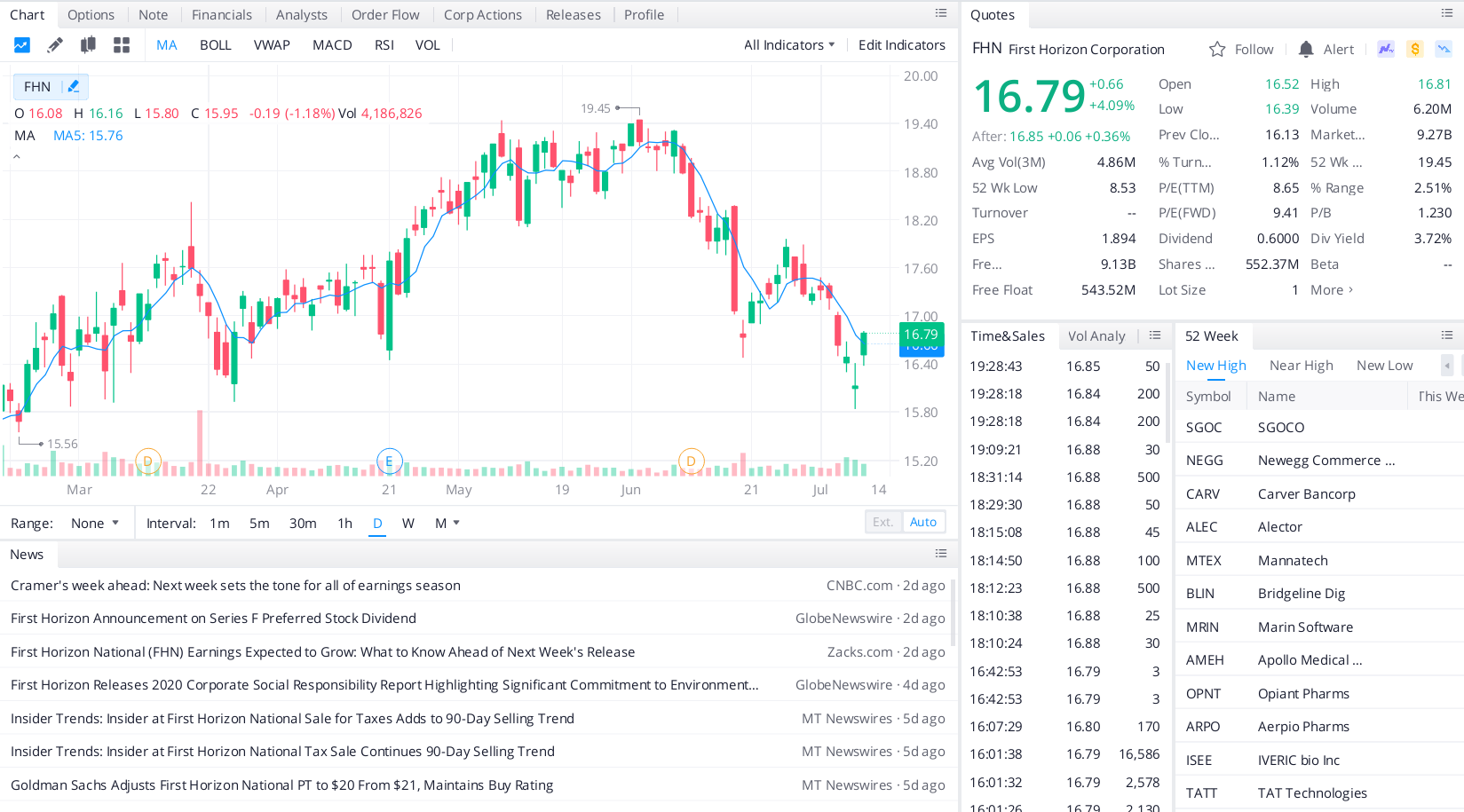Expand the More quote details
Screen dimensions: 1464x812
(1332, 290)
